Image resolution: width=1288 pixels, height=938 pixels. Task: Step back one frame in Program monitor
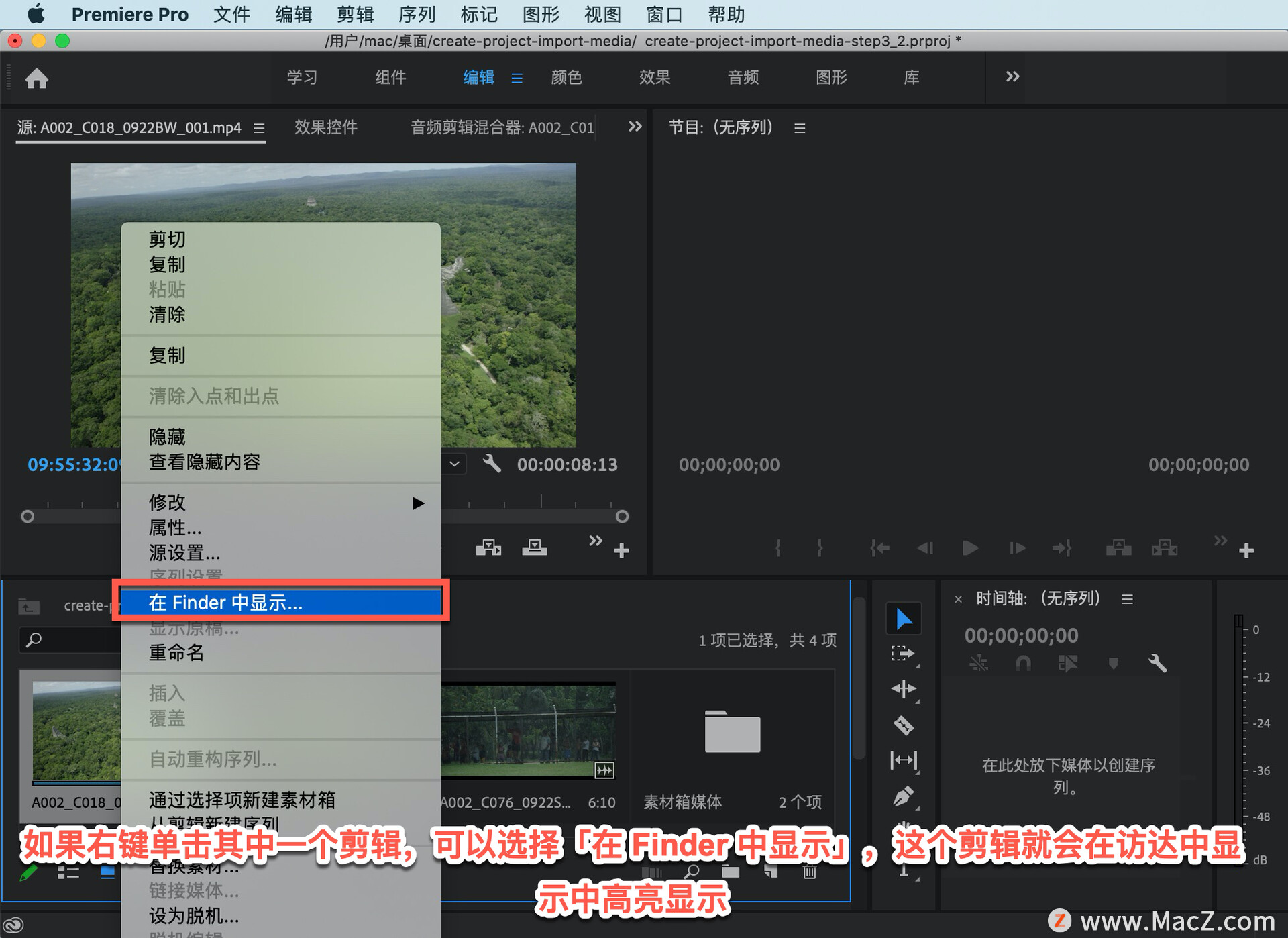[x=925, y=548]
